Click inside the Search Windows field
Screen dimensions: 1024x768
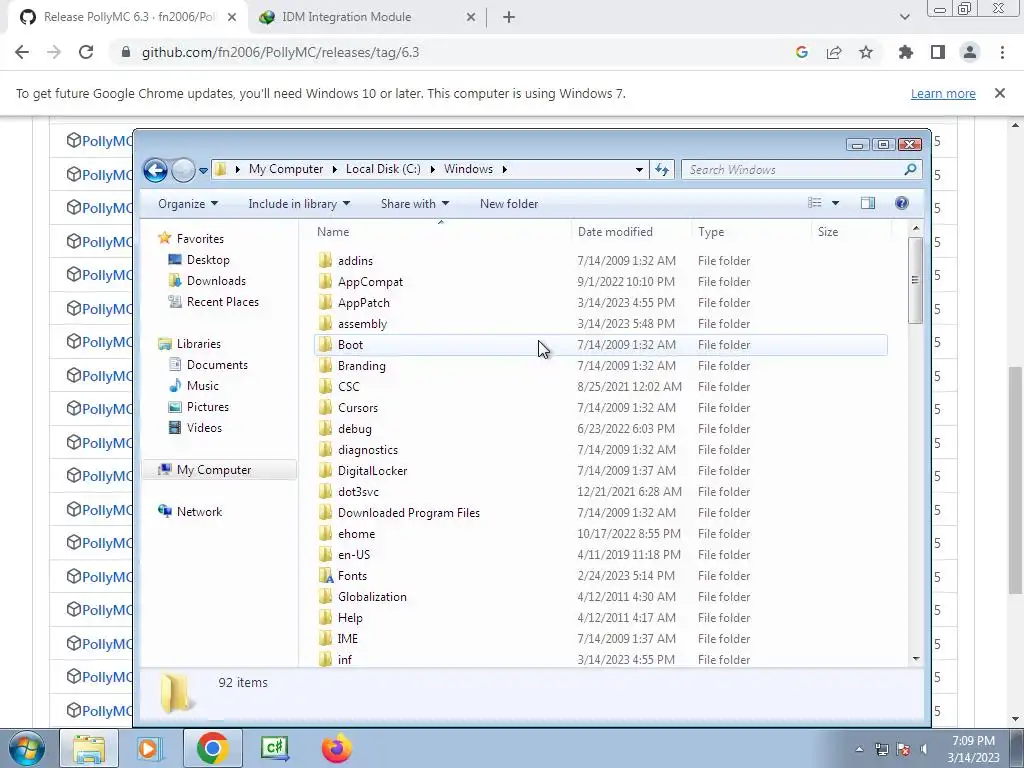click(x=801, y=169)
